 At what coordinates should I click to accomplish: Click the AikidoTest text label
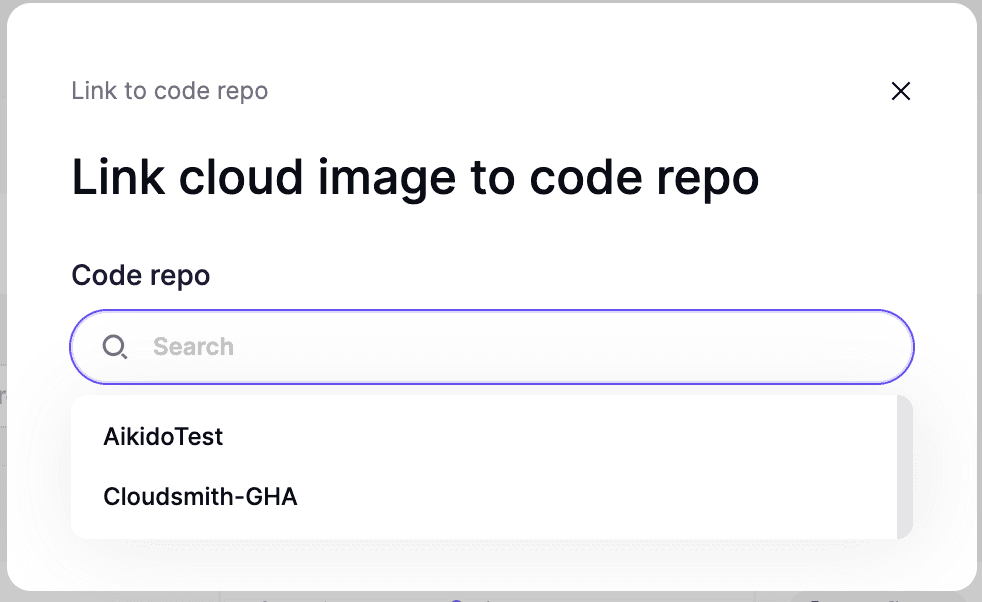(163, 437)
